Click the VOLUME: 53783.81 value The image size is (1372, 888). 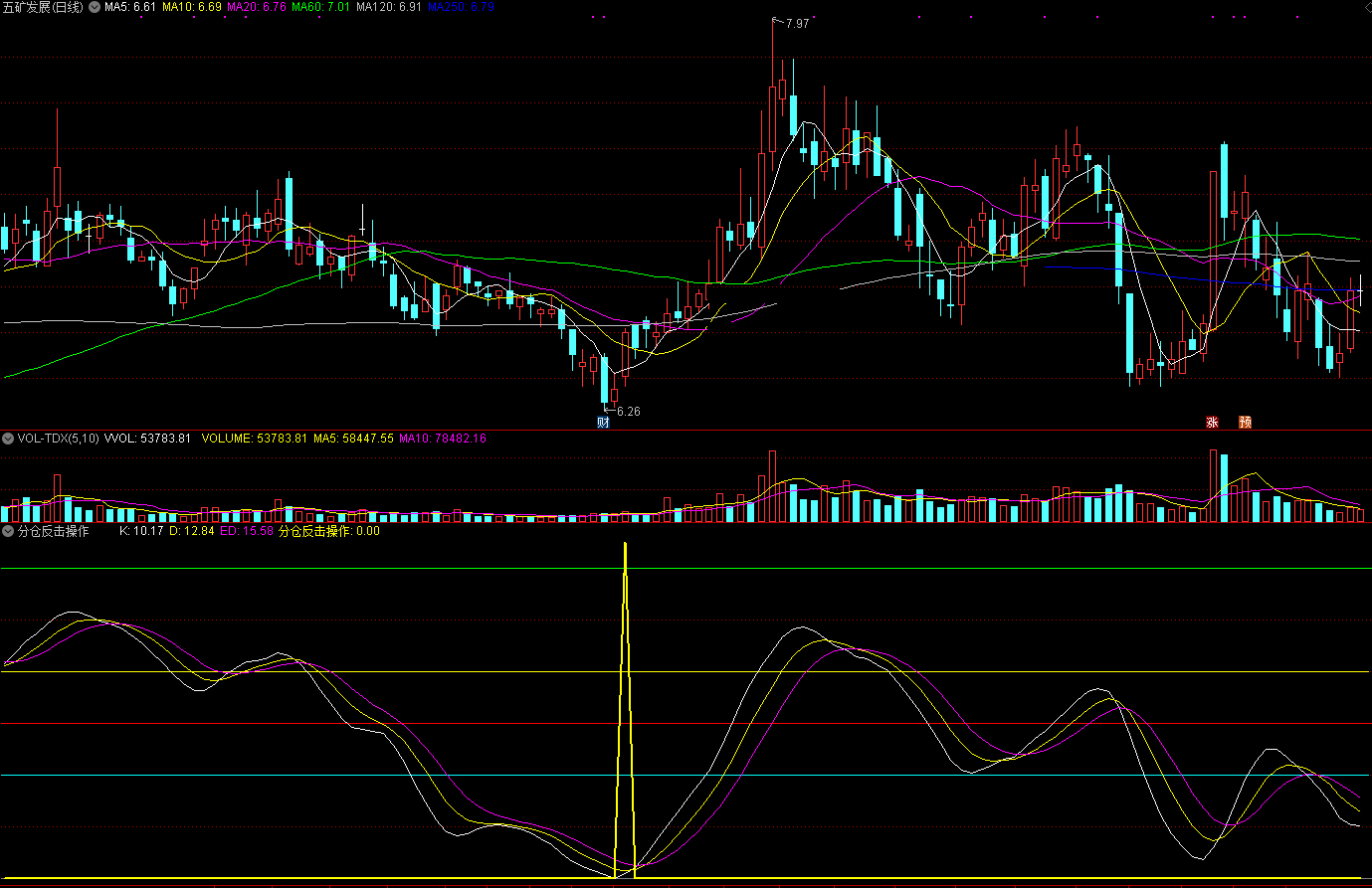255,438
